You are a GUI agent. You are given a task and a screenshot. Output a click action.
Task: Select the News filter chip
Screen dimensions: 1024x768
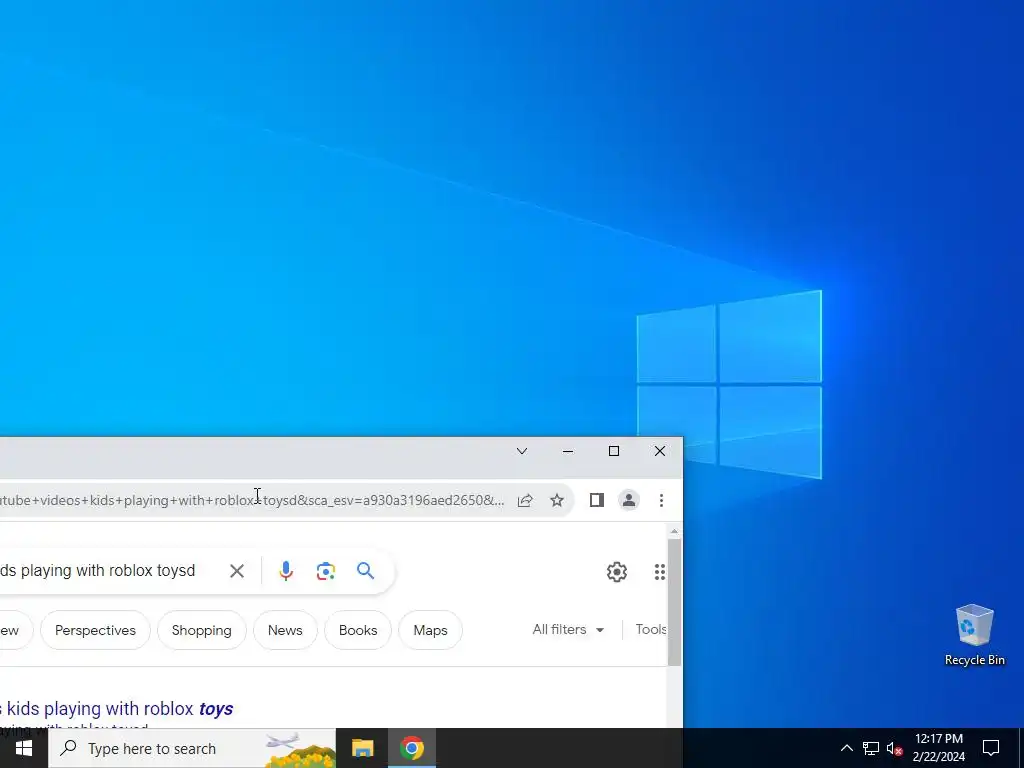pos(285,630)
